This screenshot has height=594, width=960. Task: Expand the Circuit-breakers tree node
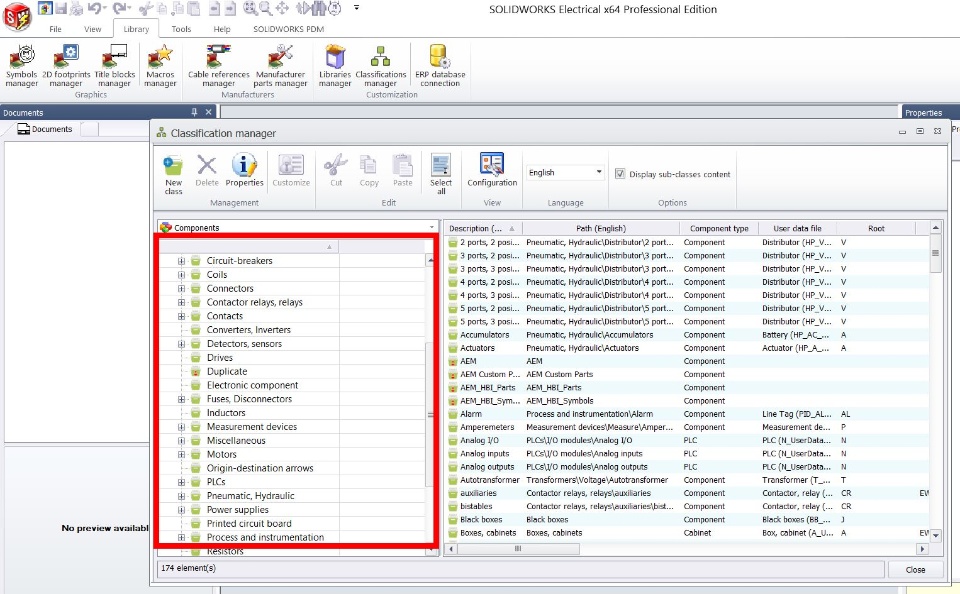click(x=181, y=261)
